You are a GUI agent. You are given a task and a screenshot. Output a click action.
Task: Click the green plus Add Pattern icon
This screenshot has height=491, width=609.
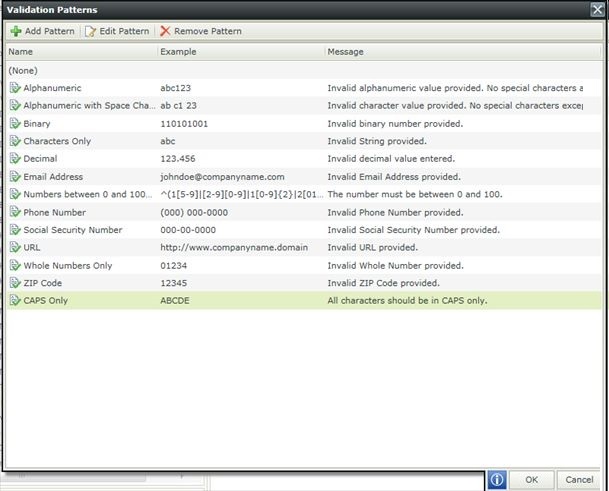point(16,31)
